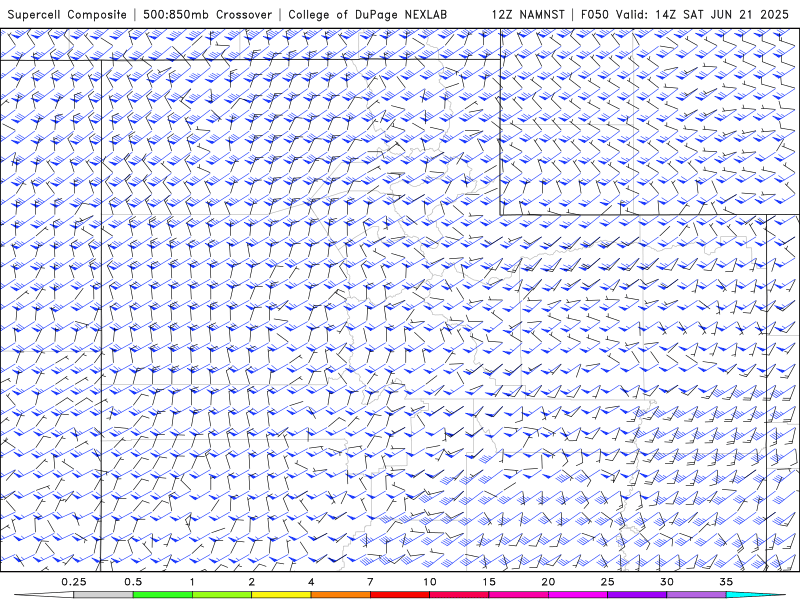Click the legend value 20
This screenshot has height=600, width=800.
click(x=548, y=582)
